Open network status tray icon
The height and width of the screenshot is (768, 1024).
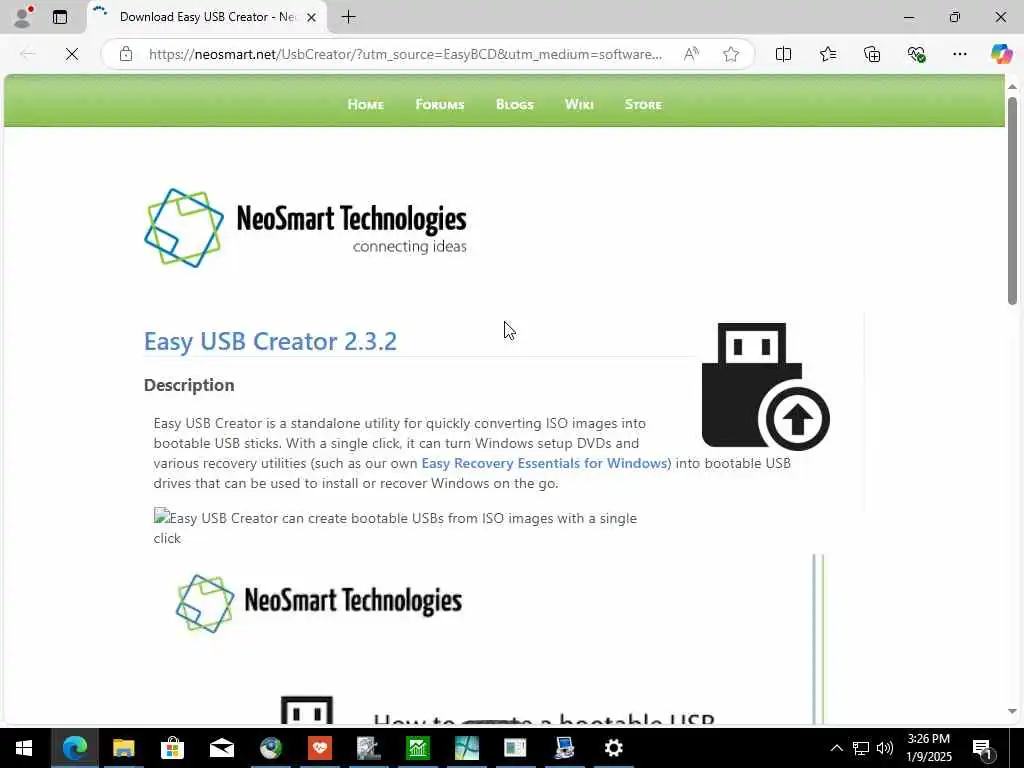coord(861,748)
